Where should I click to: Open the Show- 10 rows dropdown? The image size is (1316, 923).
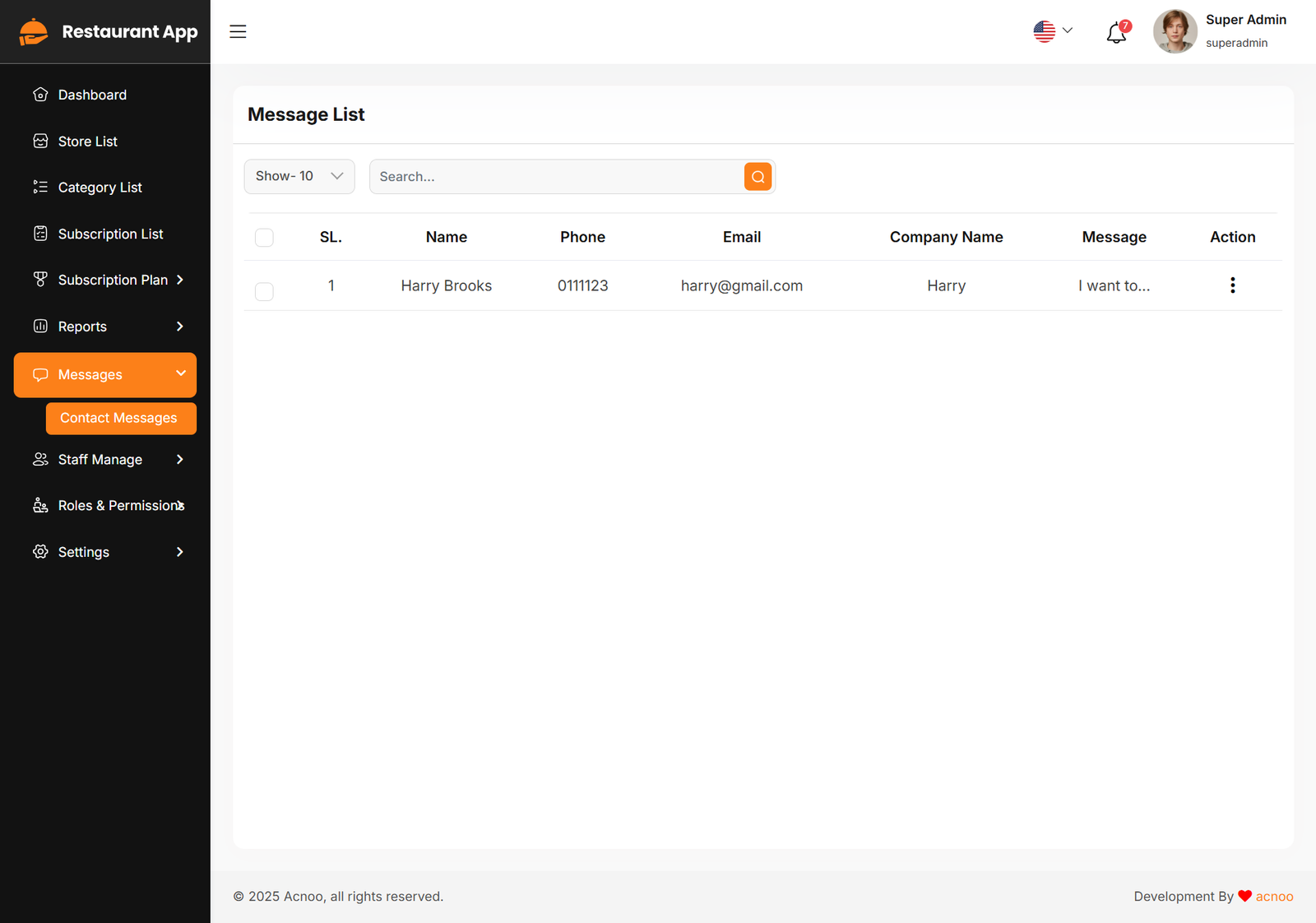pyautogui.click(x=299, y=176)
